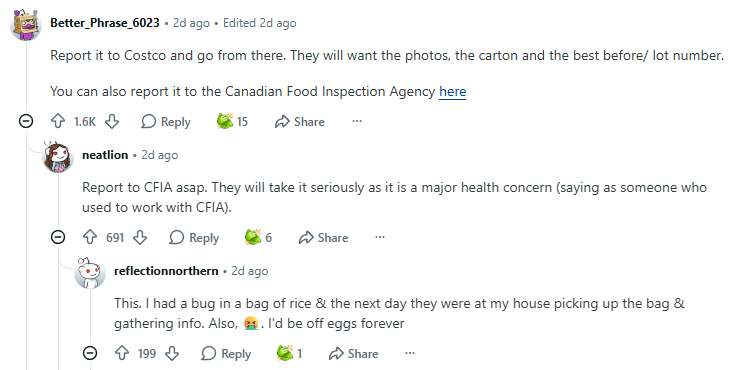Collapse reflectionnorthern's comment thread

[90, 353]
